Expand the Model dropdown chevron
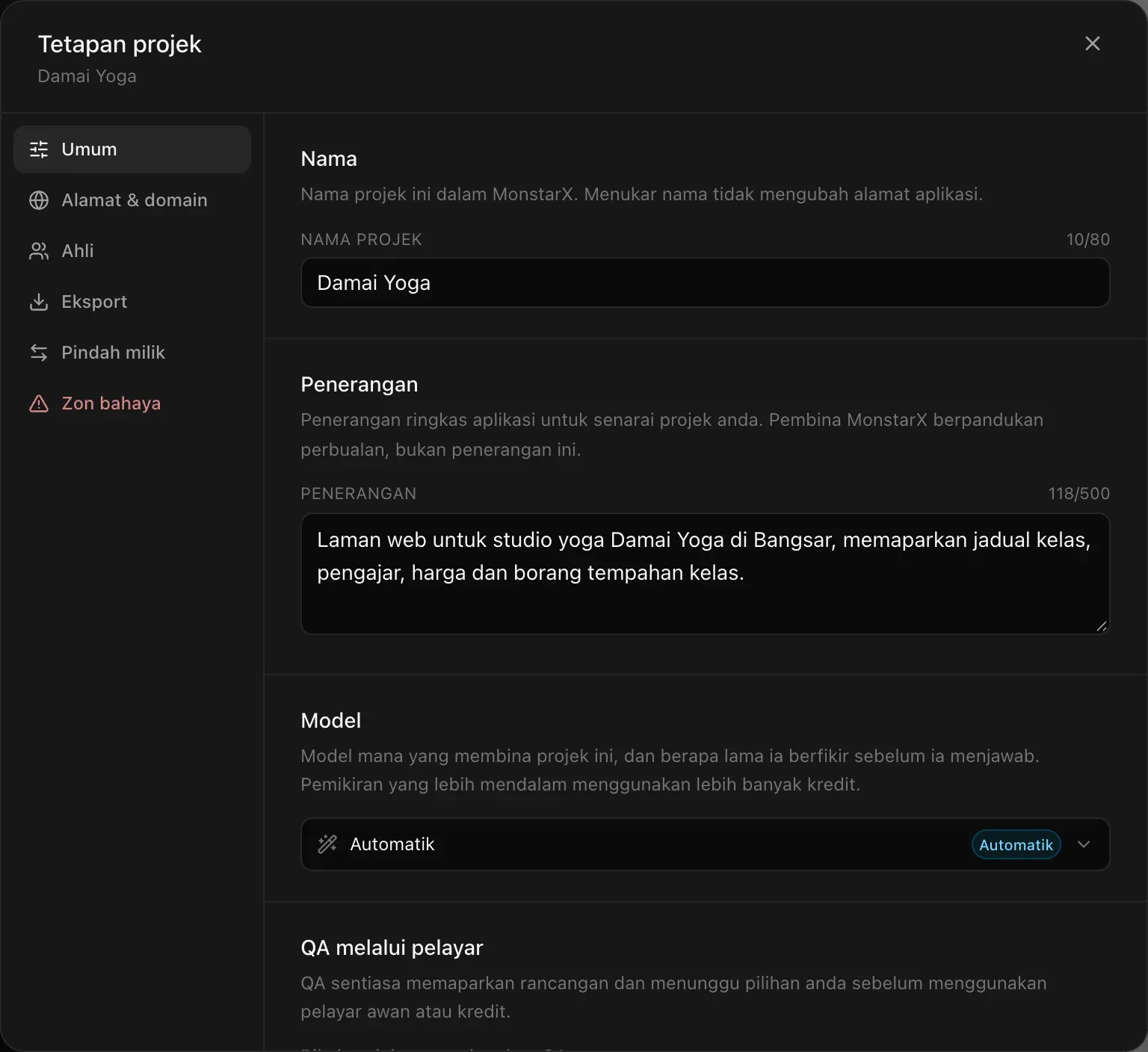1148x1052 pixels. (x=1084, y=844)
